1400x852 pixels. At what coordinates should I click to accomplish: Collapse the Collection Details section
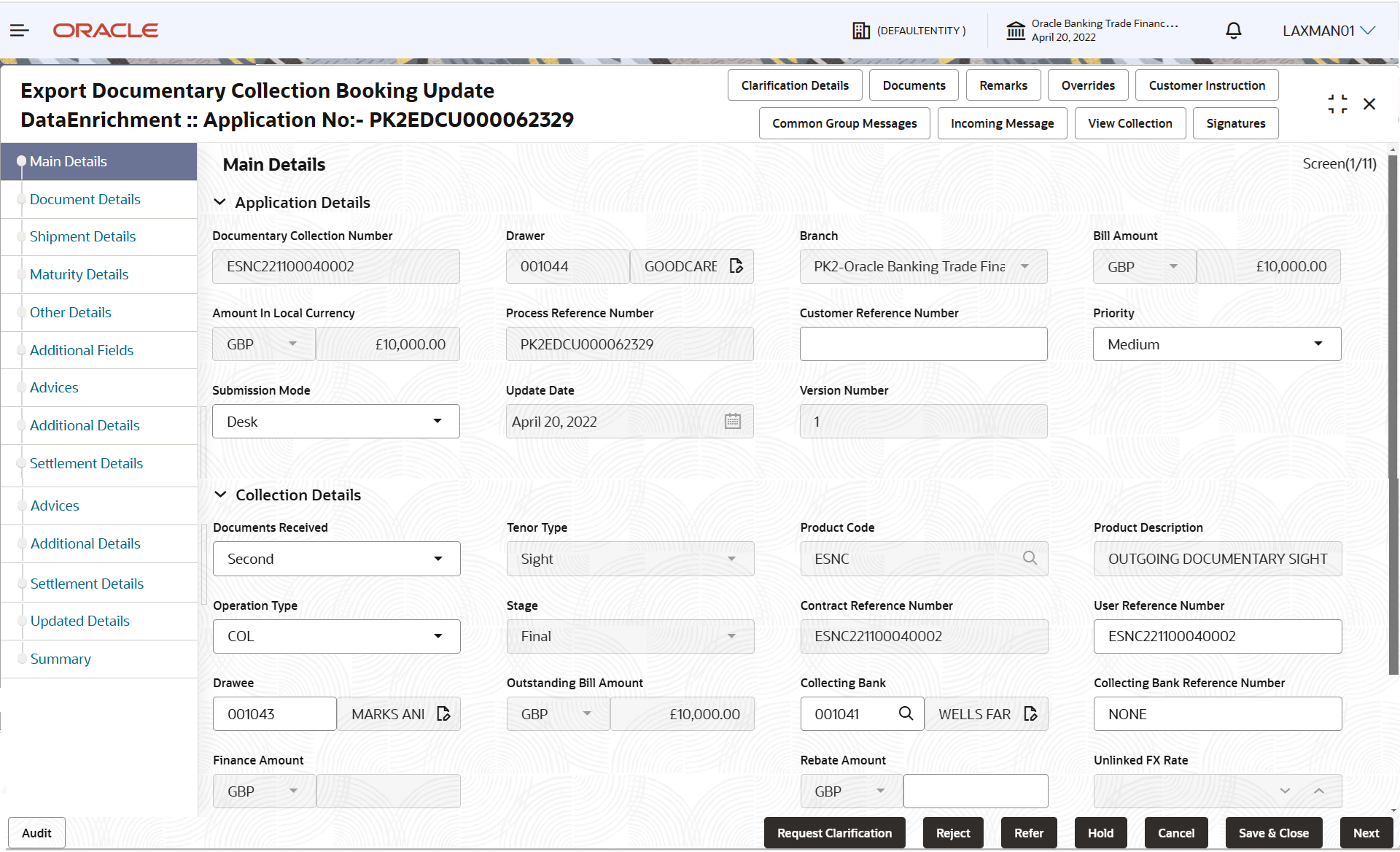click(220, 495)
